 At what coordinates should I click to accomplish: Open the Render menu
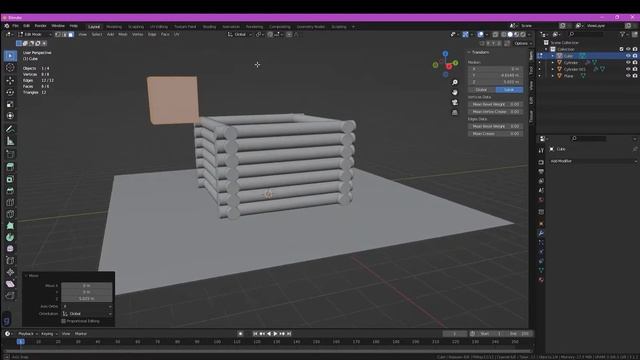[40, 26]
